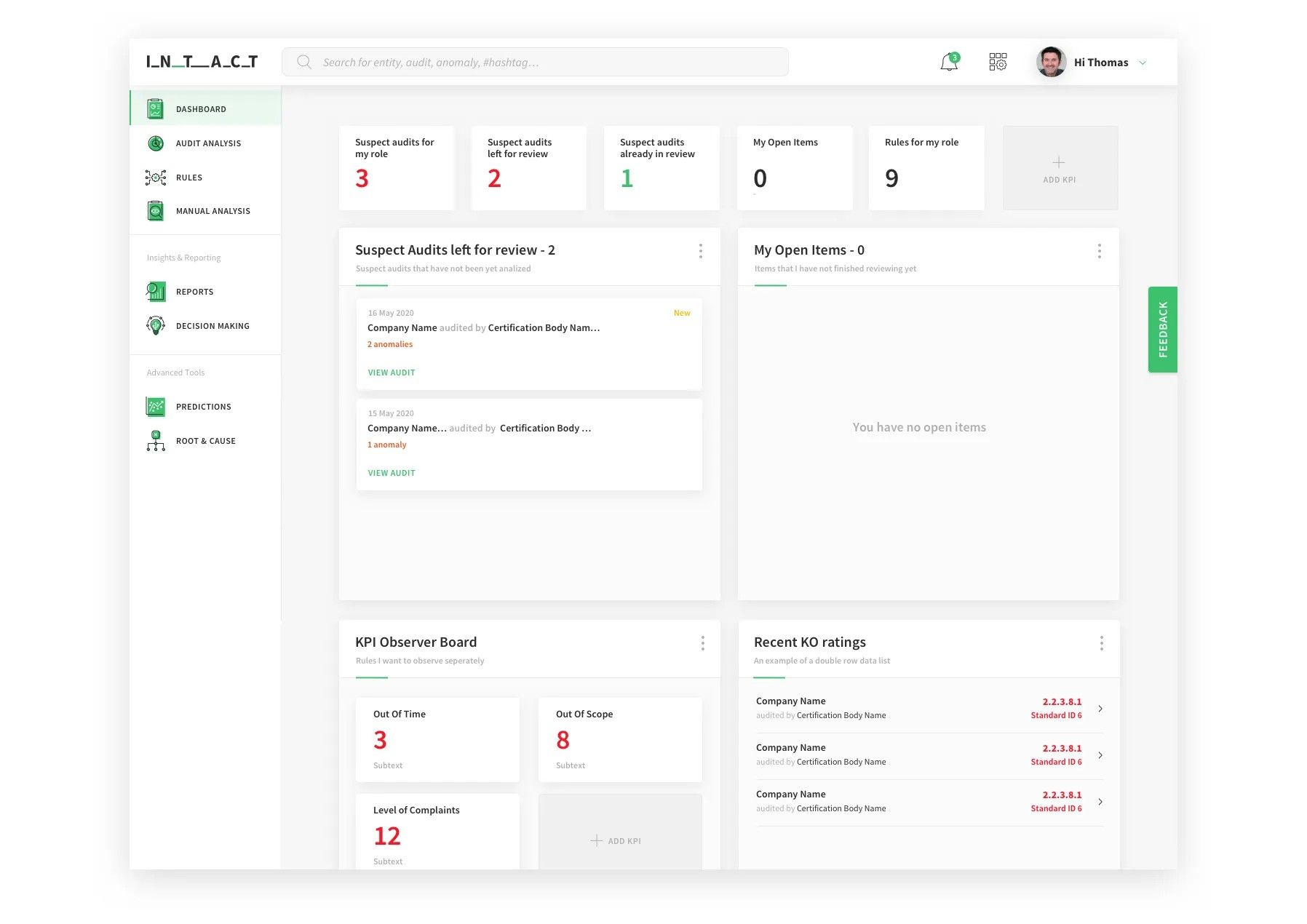Select the Rules sidebar icon
This screenshot has height=924, width=1307.
[x=156, y=177]
